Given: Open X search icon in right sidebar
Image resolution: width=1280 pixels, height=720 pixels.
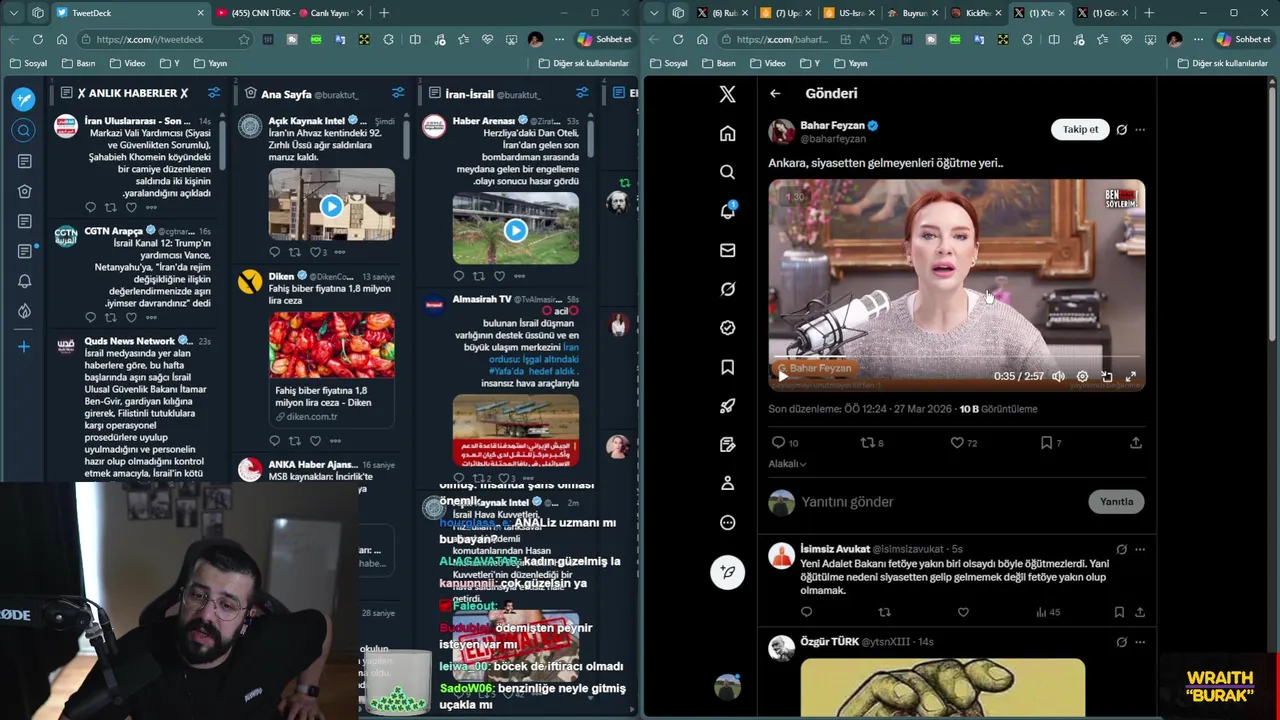Looking at the screenshot, I should click(727, 172).
